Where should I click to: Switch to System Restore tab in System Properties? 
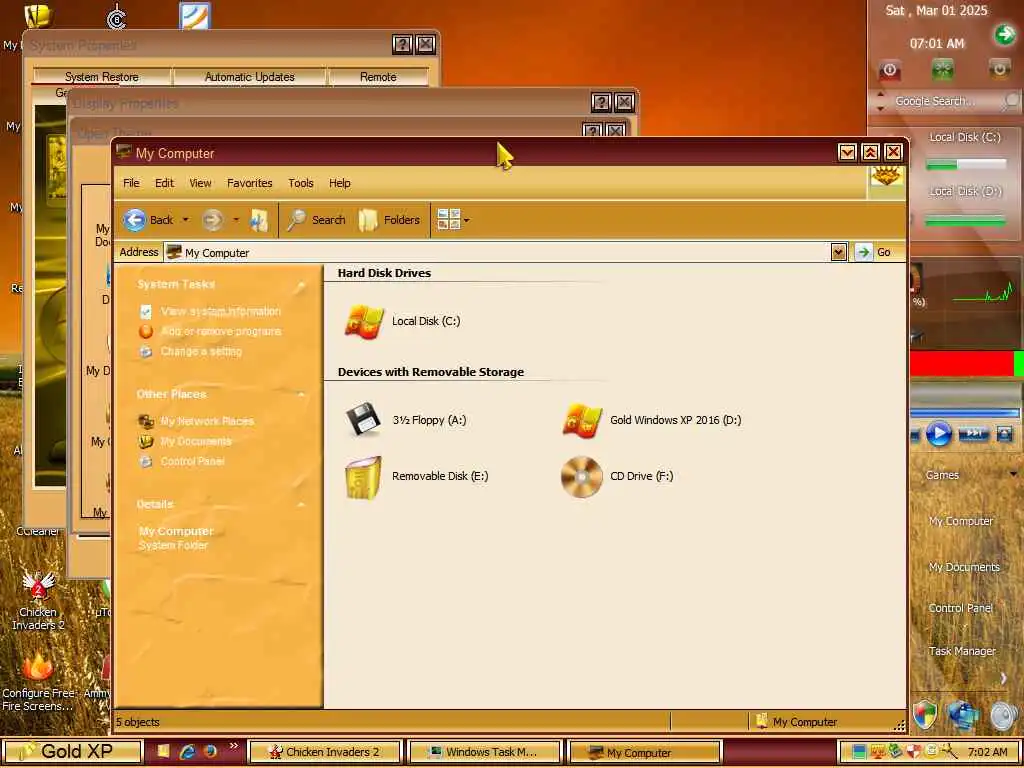(101, 76)
